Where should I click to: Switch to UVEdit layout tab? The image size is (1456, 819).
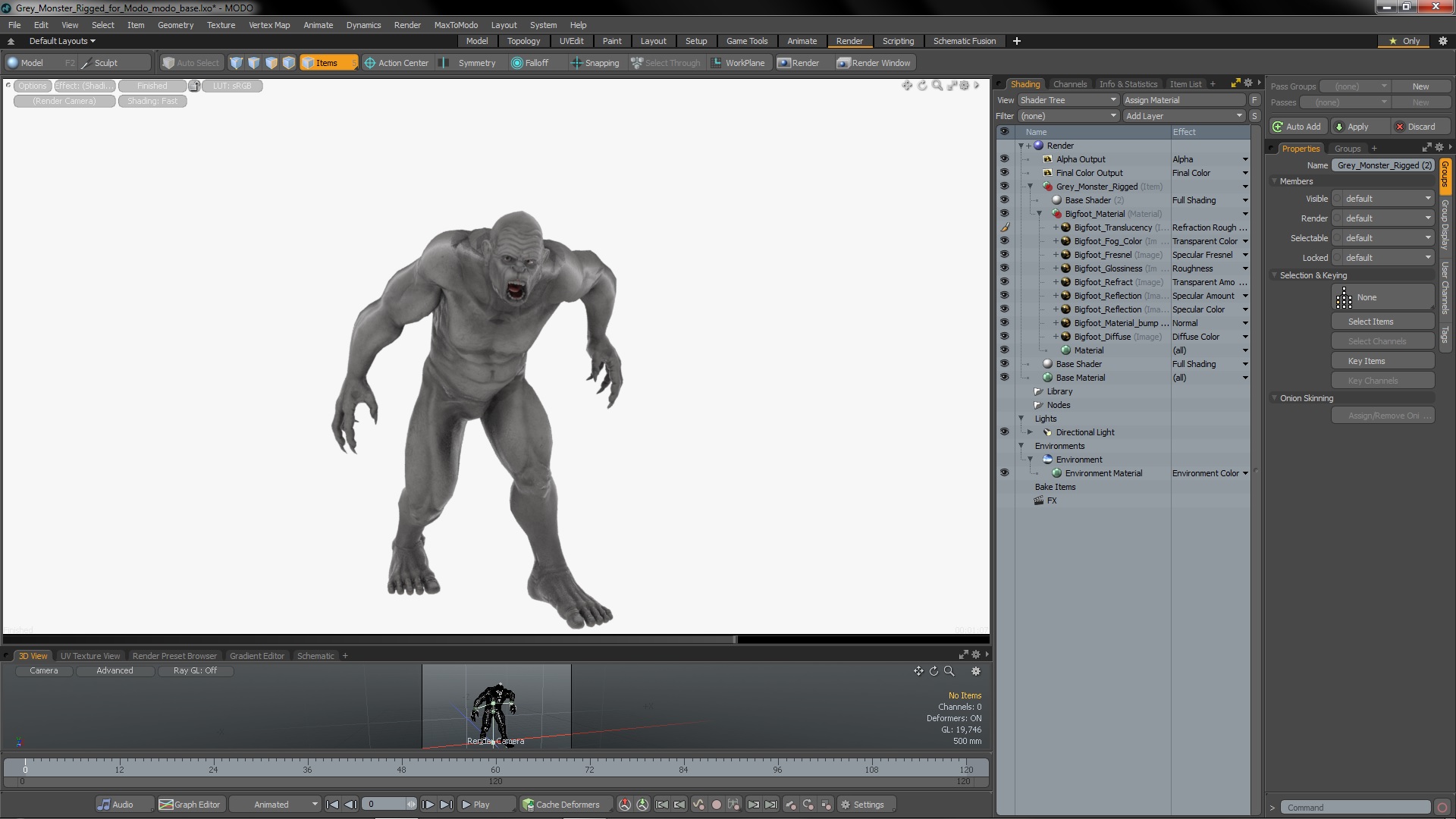click(571, 41)
